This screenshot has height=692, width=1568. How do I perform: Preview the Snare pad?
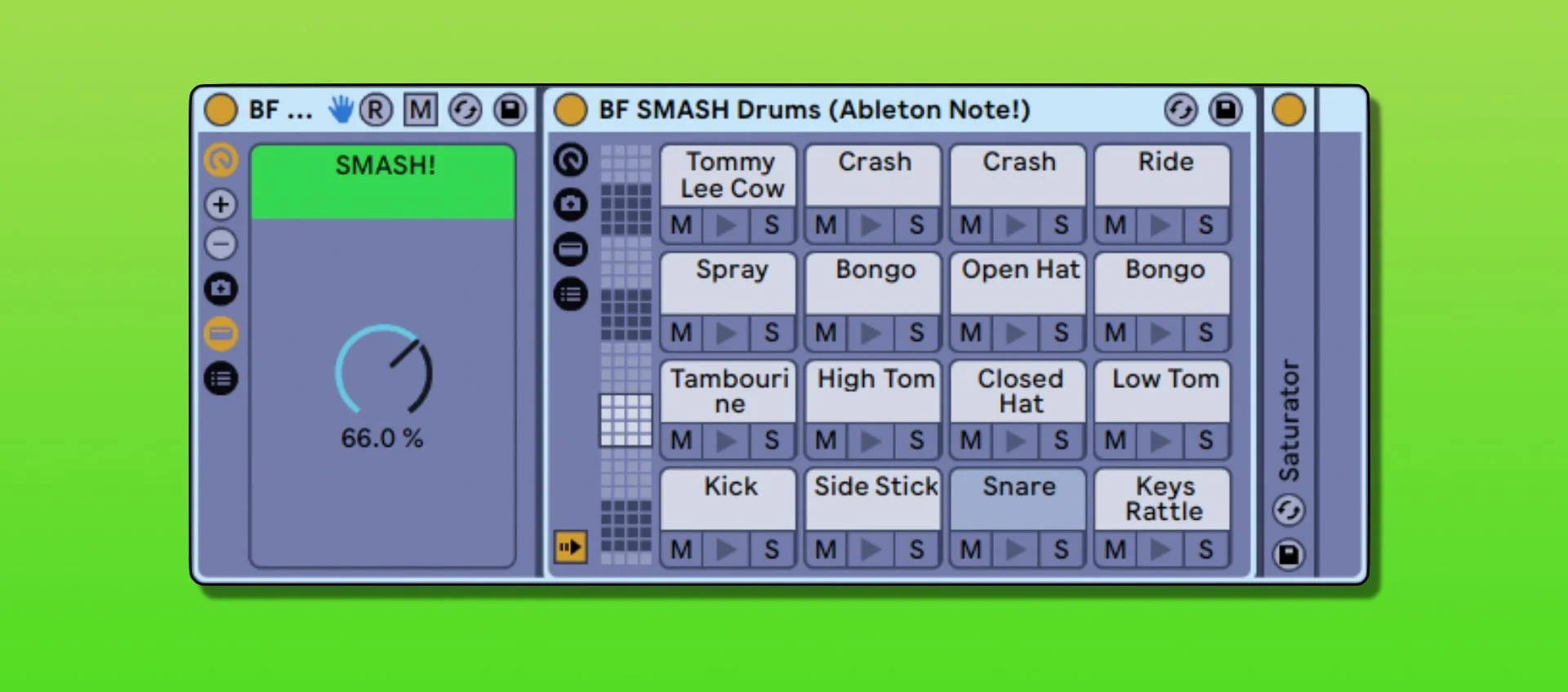(1016, 550)
